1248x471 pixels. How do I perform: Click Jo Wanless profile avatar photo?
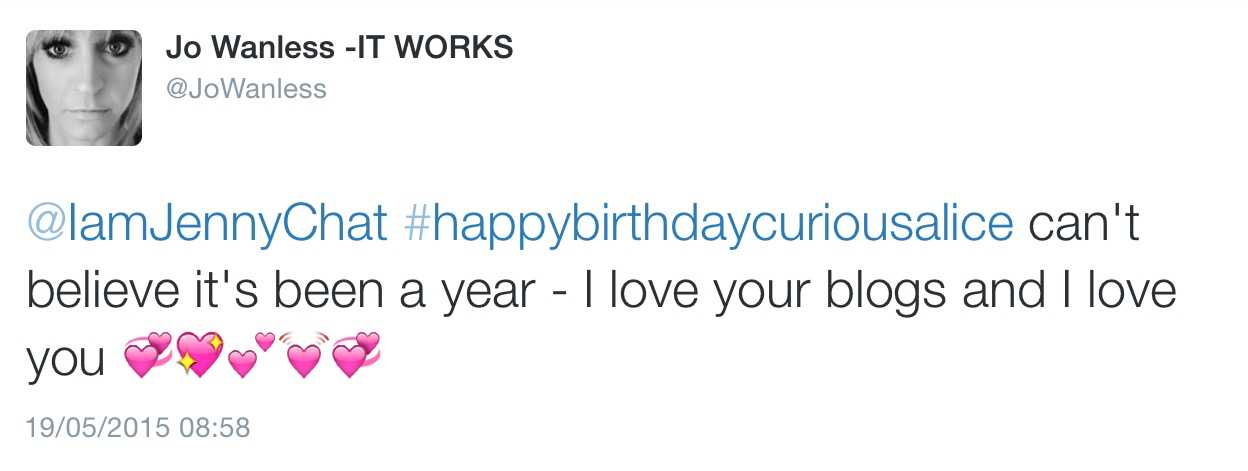(x=84, y=88)
